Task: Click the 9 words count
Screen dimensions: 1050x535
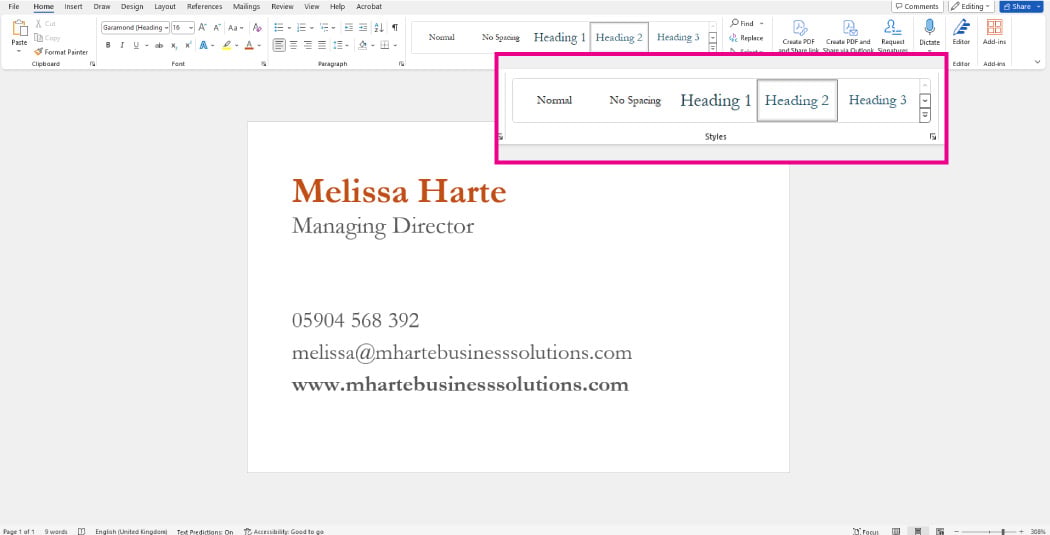Action: tap(56, 532)
